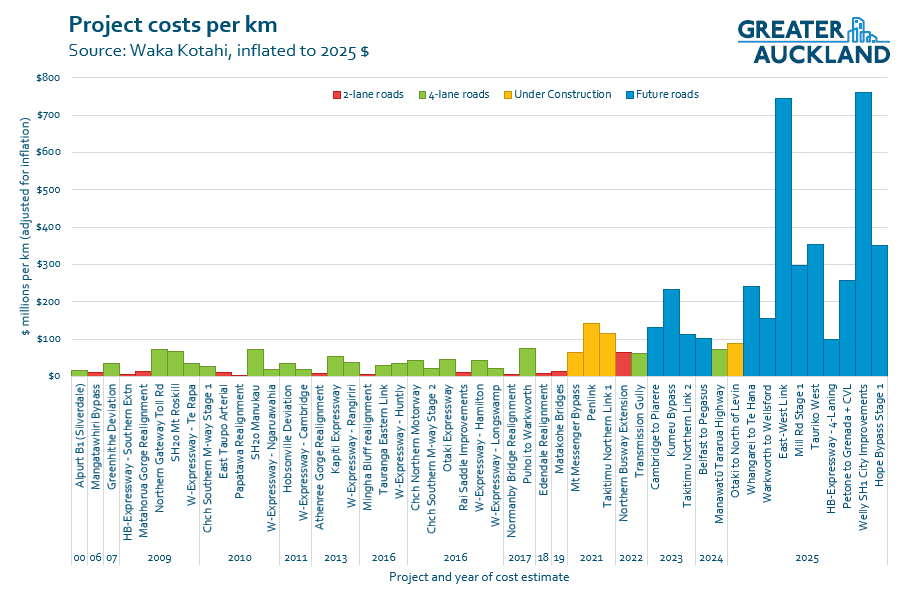
Task: Select the Future roads legend label
Action: coord(670,95)
